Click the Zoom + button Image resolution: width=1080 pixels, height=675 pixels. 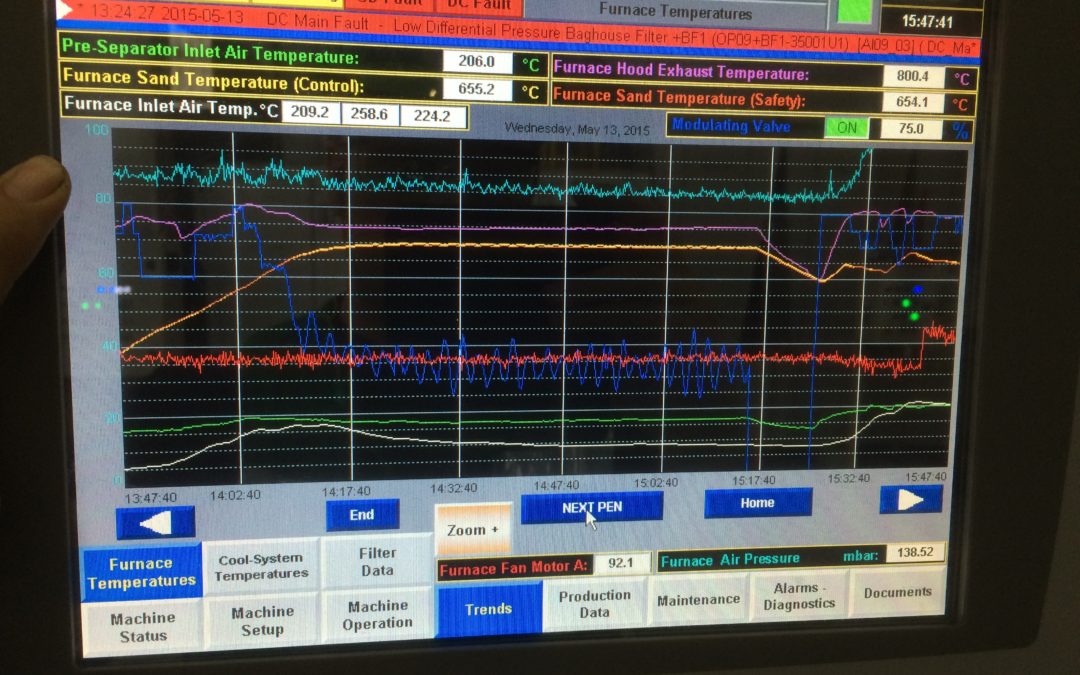point(473,529)
